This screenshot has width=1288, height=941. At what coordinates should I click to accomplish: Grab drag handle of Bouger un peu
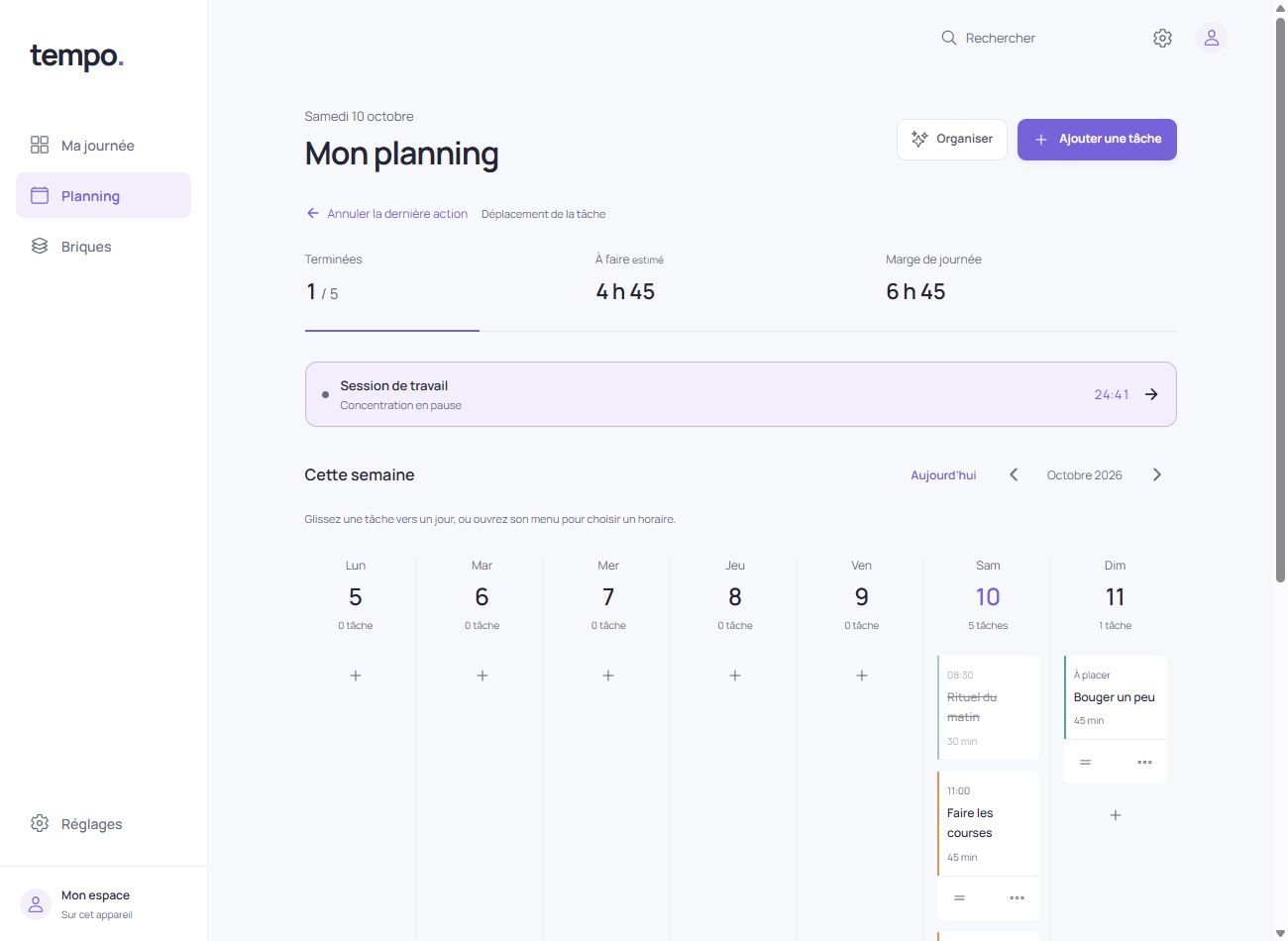(1085, 763)
